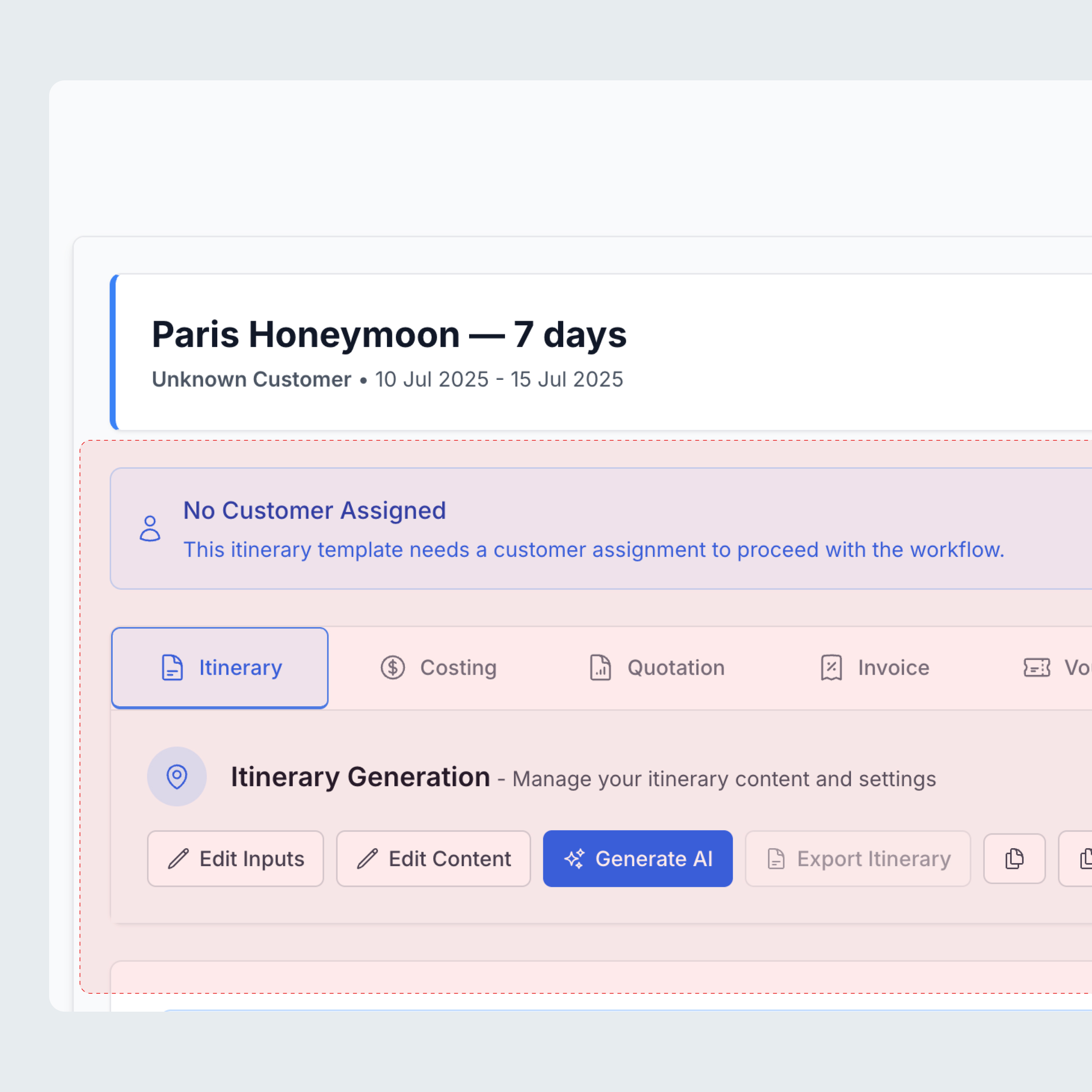The width and height of the screenshot is (1092, 1092).
Task: Switch to the Itinerary tab
Action: click(220, 668)
